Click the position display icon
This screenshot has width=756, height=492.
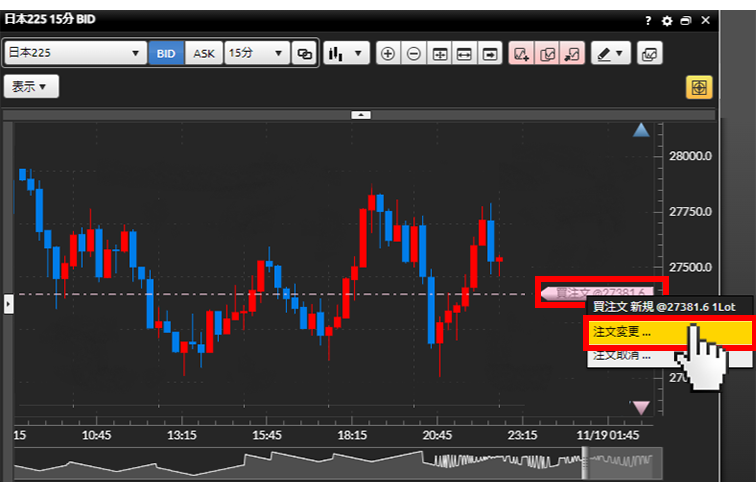[572, 53]
